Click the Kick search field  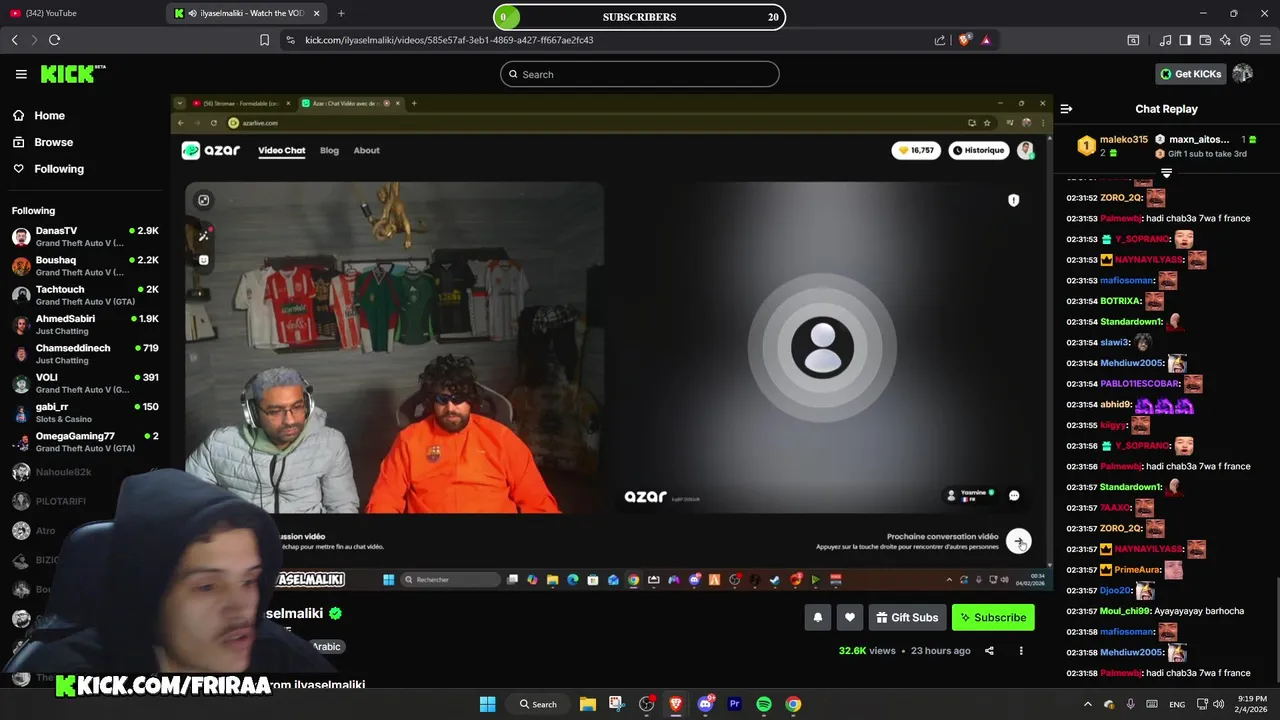pos(640,74)
